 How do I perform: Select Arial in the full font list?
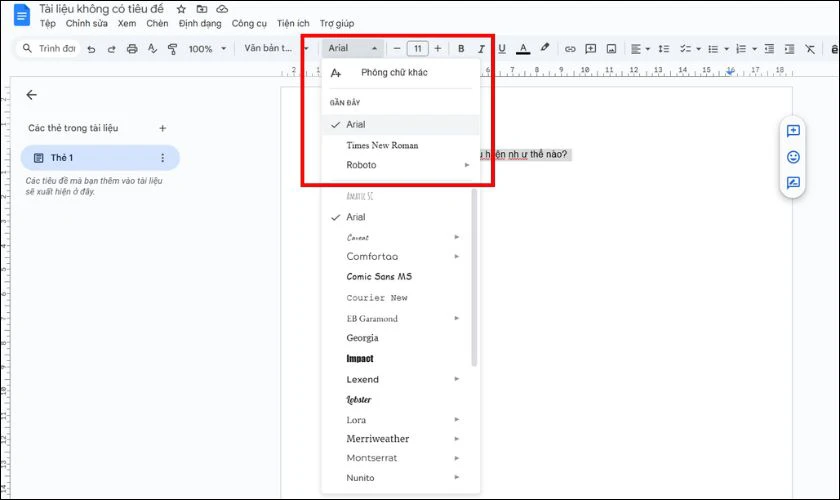pyautogui.click(x=396, y=217)
